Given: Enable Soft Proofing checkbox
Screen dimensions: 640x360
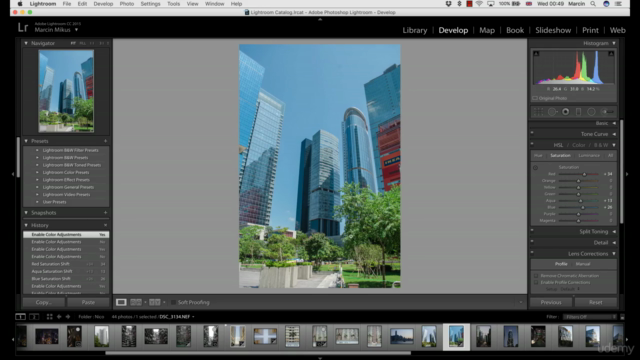Looking at the screenshot, I should click(x=173, y=302).
